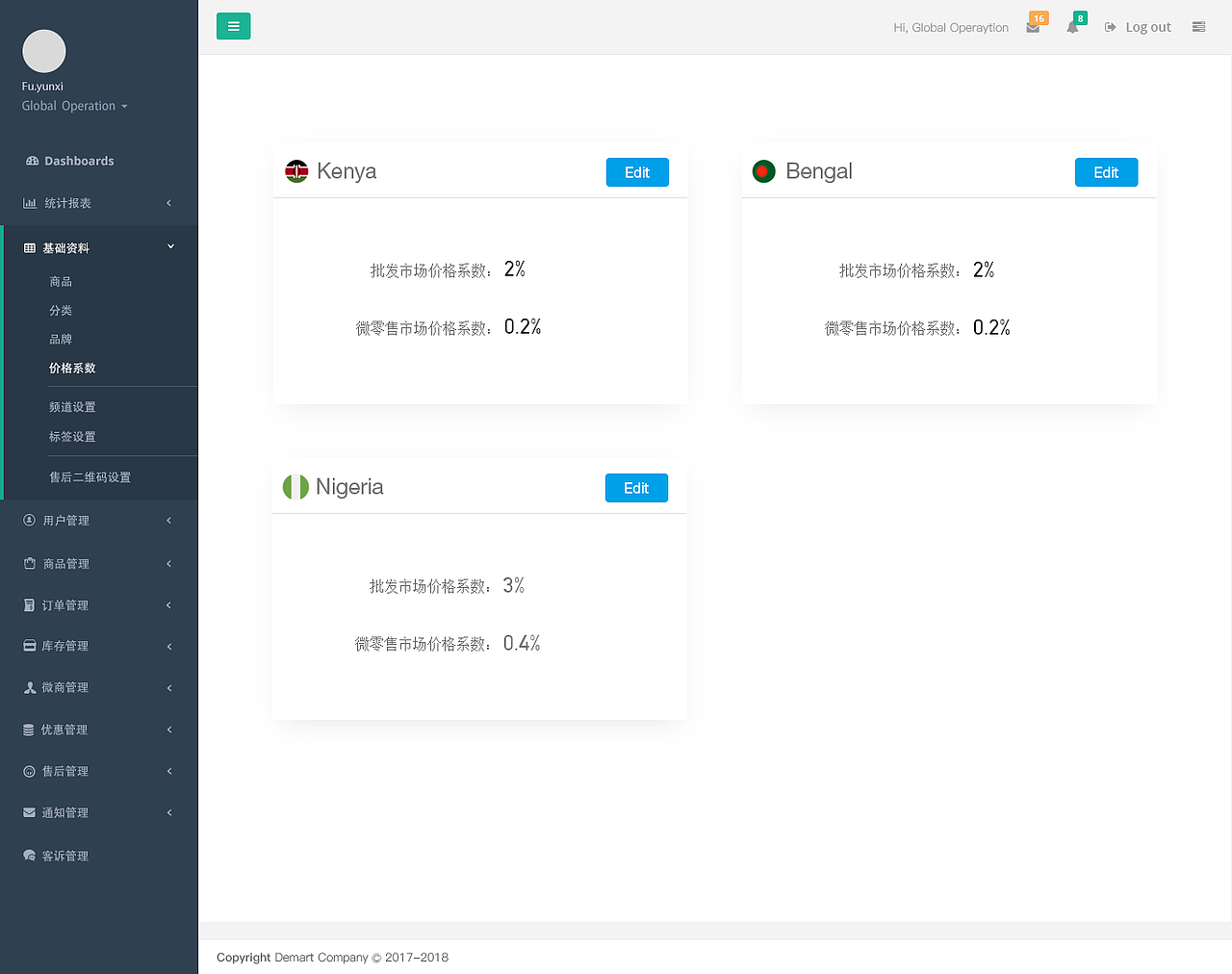Screen dimensions: 1232x974
Task: Open 标签设置 submenu item
Action: point(72,437)
